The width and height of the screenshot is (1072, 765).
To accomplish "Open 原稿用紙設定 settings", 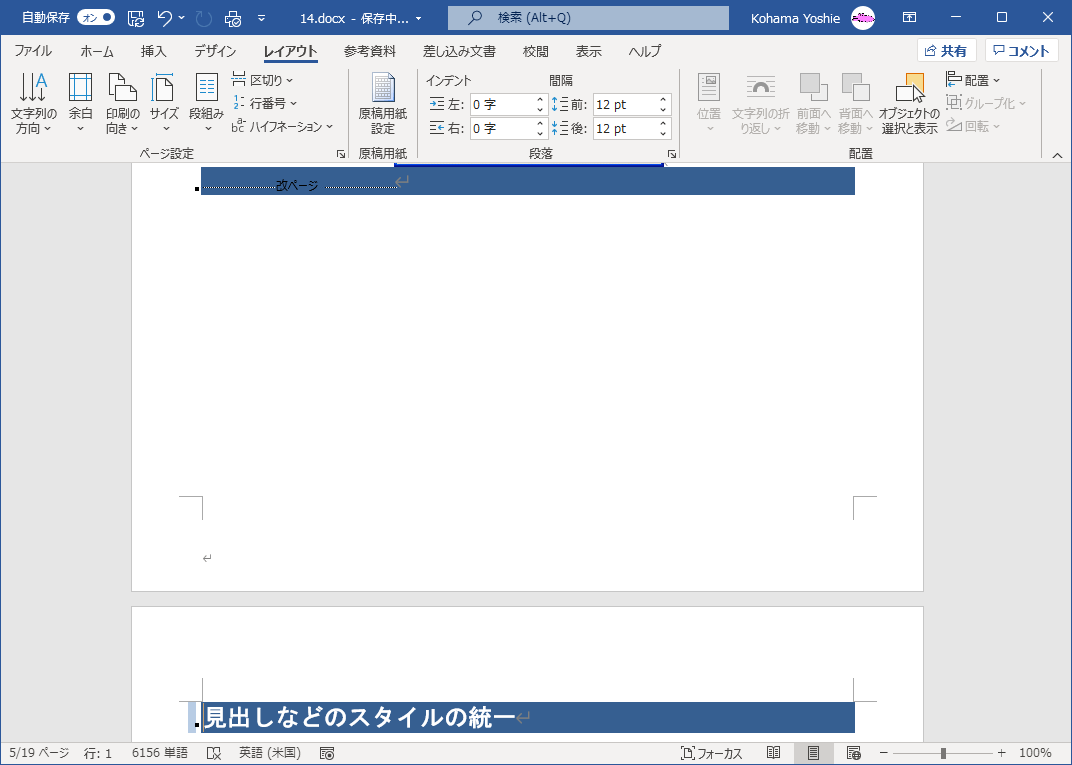I will (381, 103).
